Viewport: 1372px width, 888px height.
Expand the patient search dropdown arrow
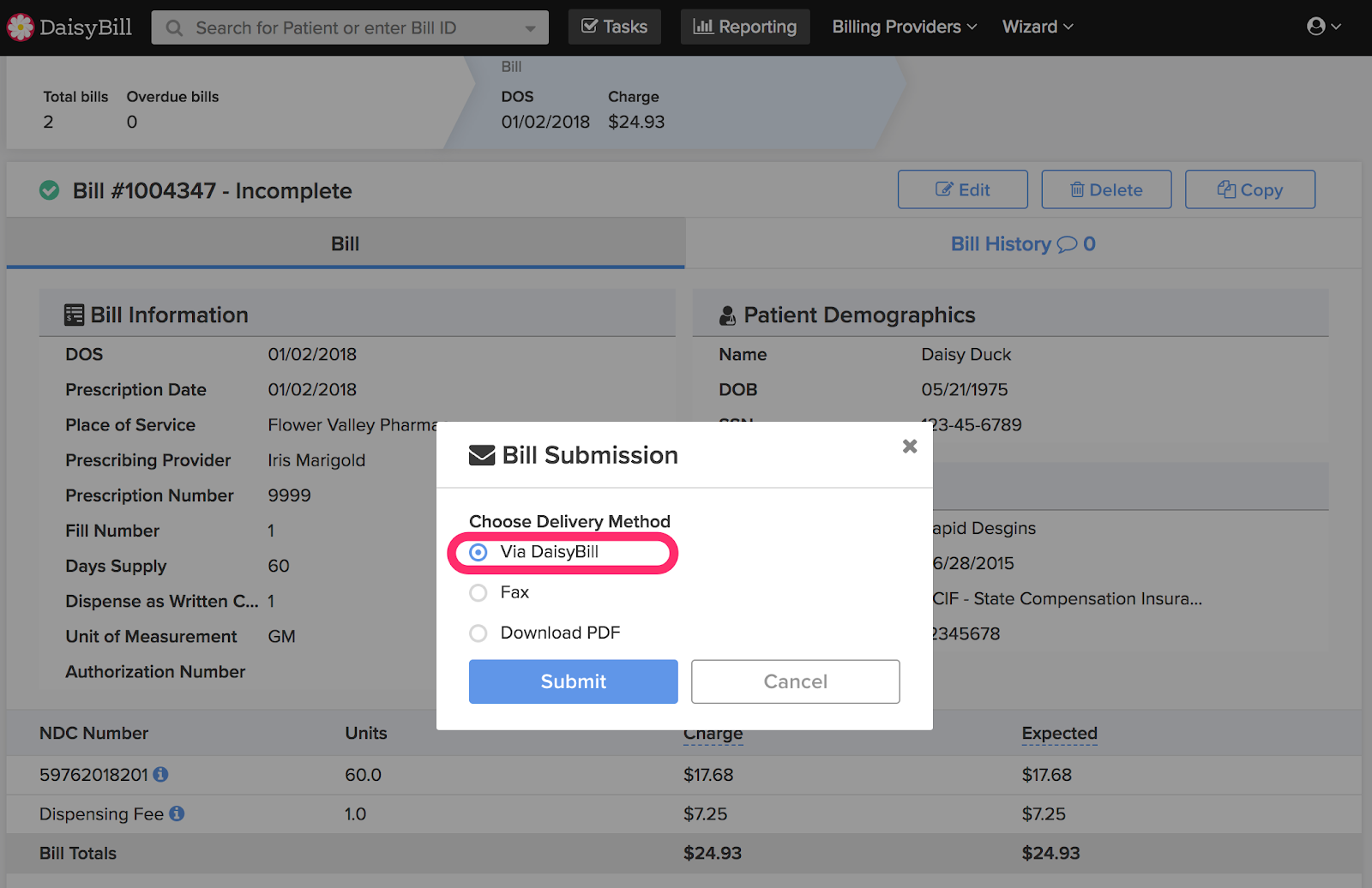pos(531,28)
